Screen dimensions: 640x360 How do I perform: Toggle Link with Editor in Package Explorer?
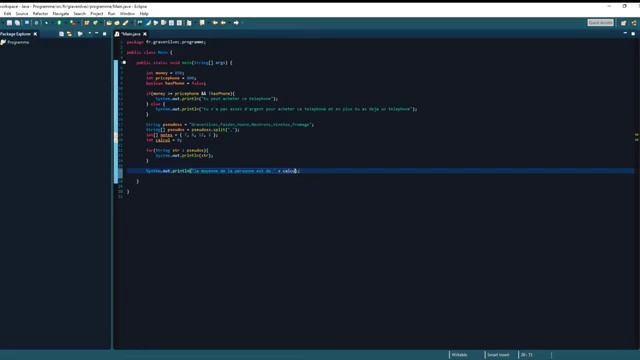tap(69, 34)
